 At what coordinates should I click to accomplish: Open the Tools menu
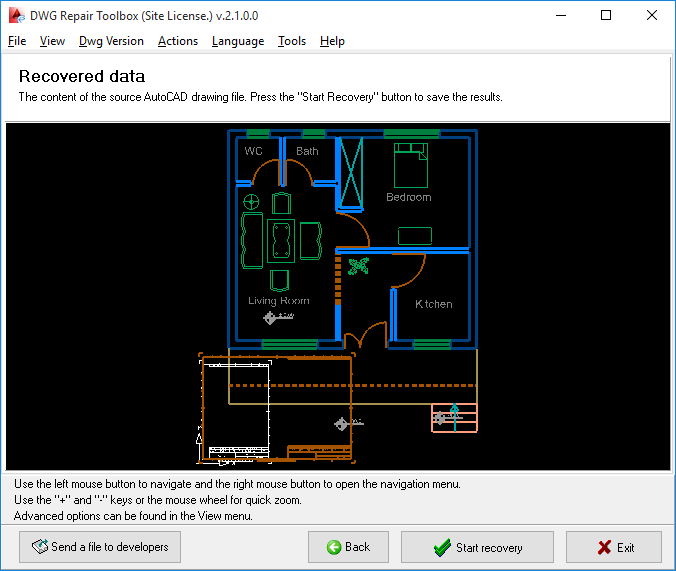292,41
